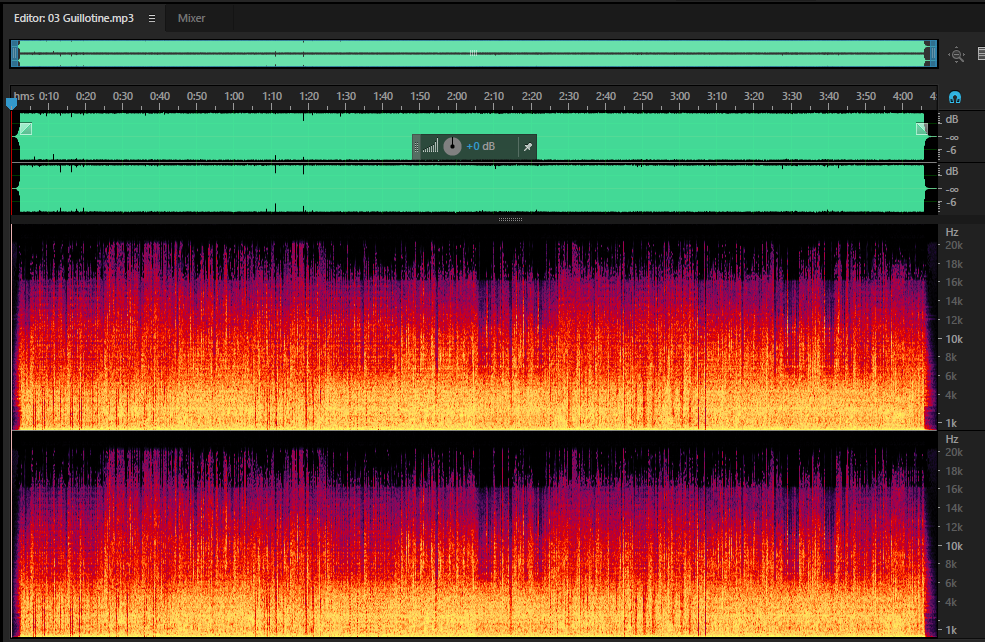Viewport: 985px width, 642px height.
Task: Open the Editor panel menu icon
Action: pos(151,19)
